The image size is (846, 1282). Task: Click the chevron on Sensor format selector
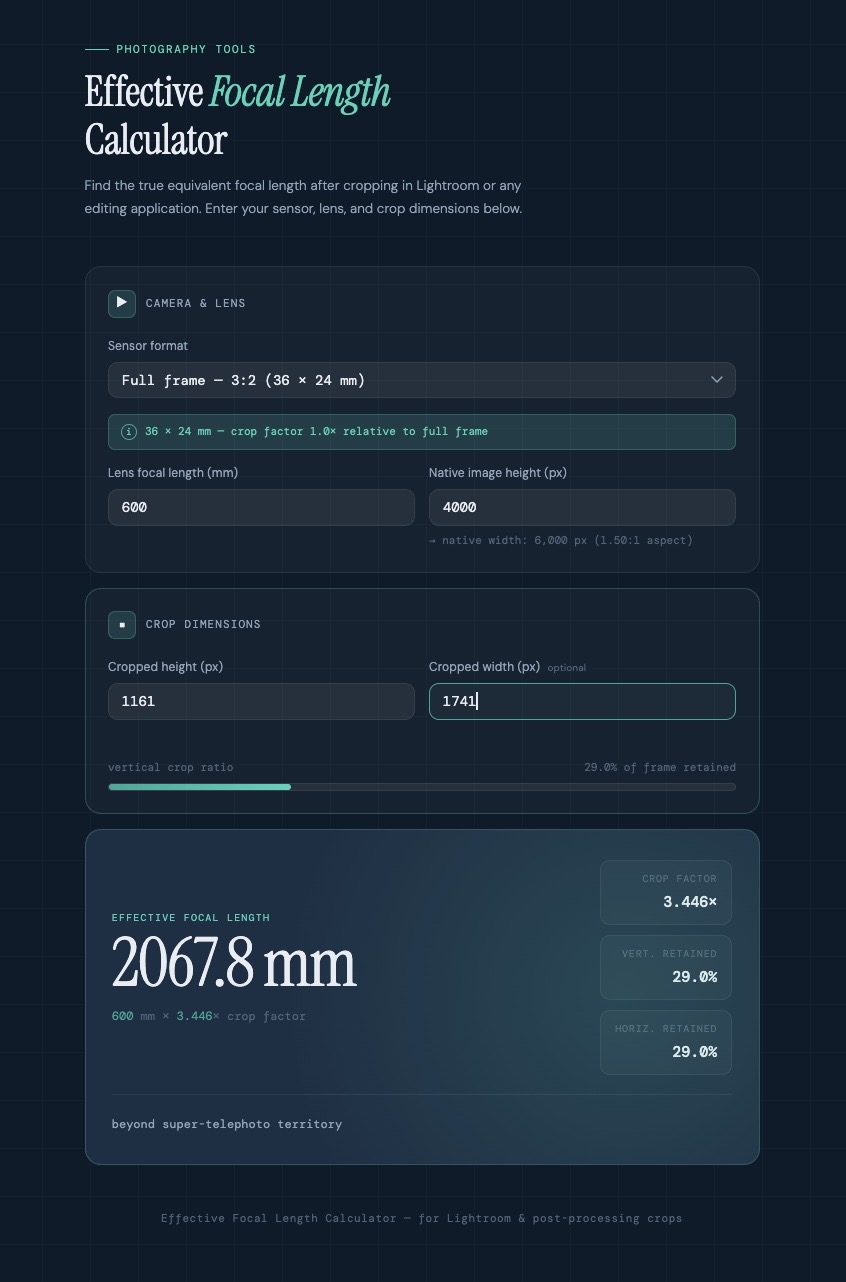(716, 380)
